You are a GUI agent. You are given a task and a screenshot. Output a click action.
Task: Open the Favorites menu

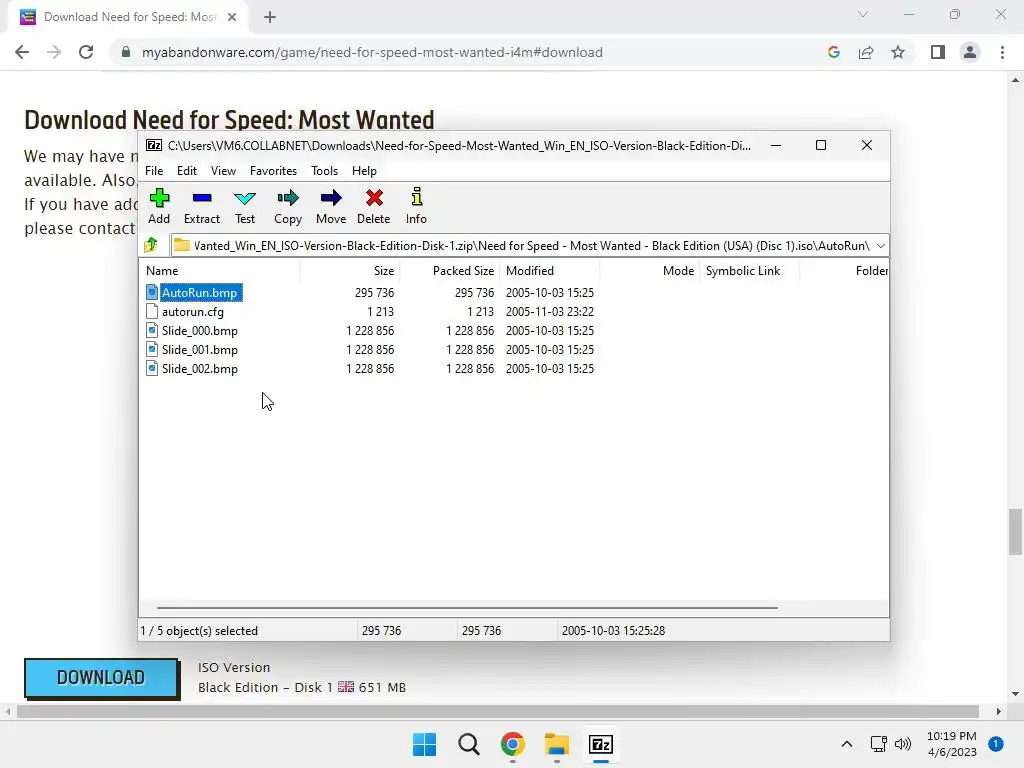click(x=273, y=170)
